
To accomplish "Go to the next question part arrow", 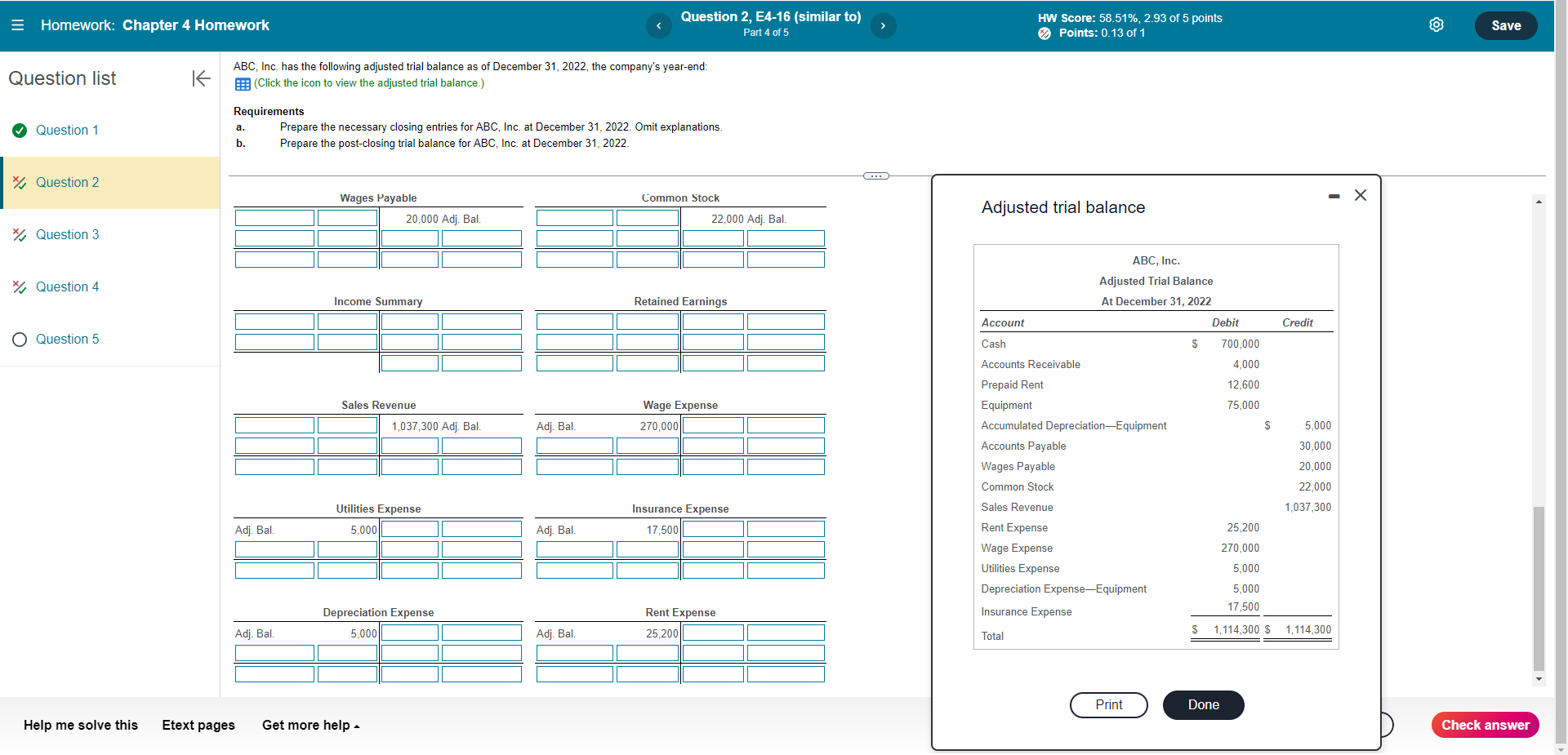I will click(x=883, y=26).
